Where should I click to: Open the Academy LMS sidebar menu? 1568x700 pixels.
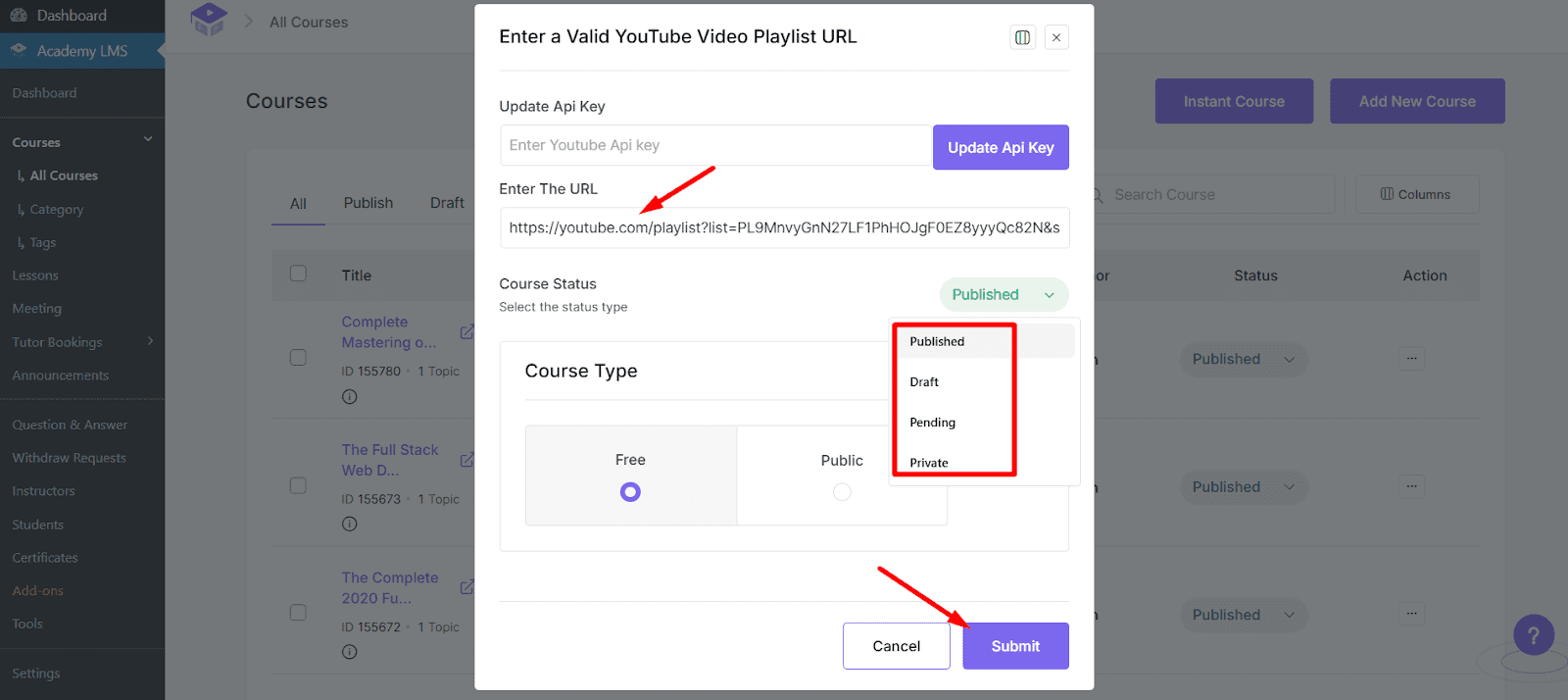tap(82, 50)
